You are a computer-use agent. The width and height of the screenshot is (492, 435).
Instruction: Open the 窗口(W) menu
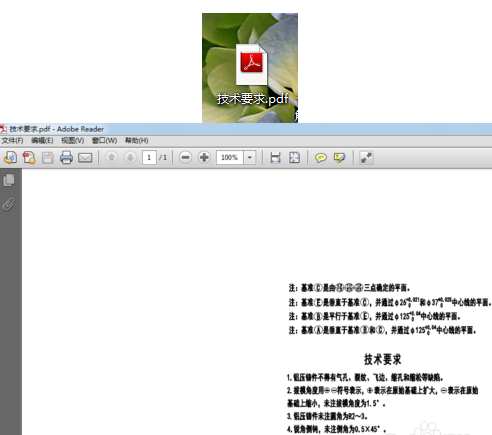pos(105,141)
